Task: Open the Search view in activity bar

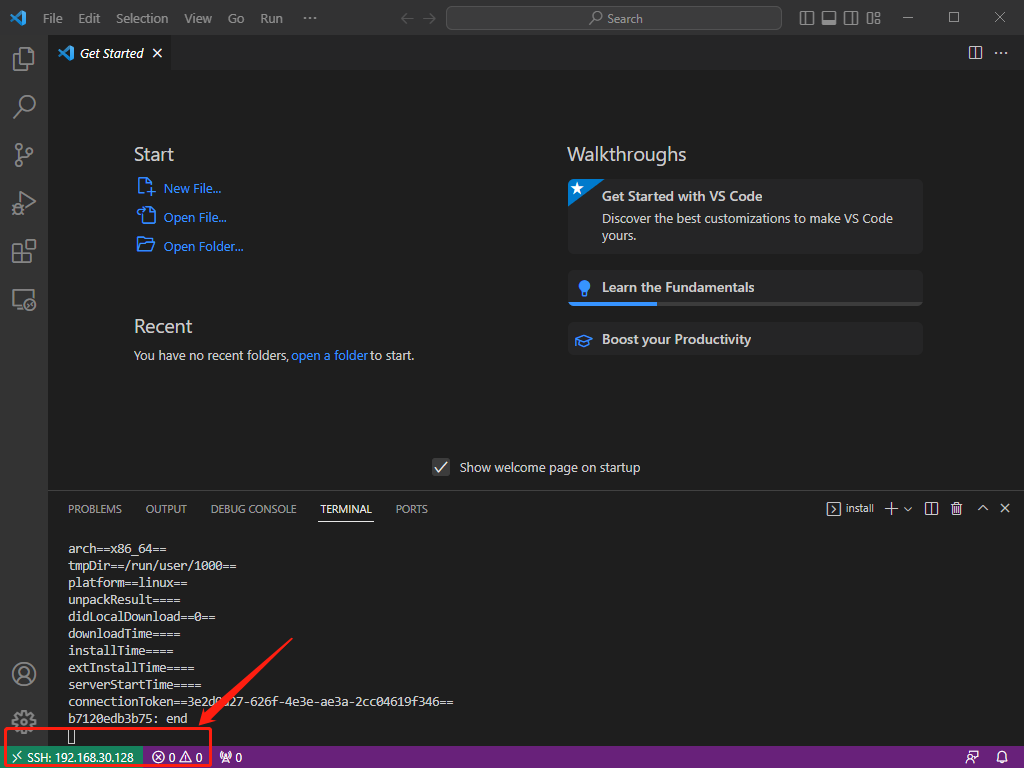Action: [x=24, y=107]
